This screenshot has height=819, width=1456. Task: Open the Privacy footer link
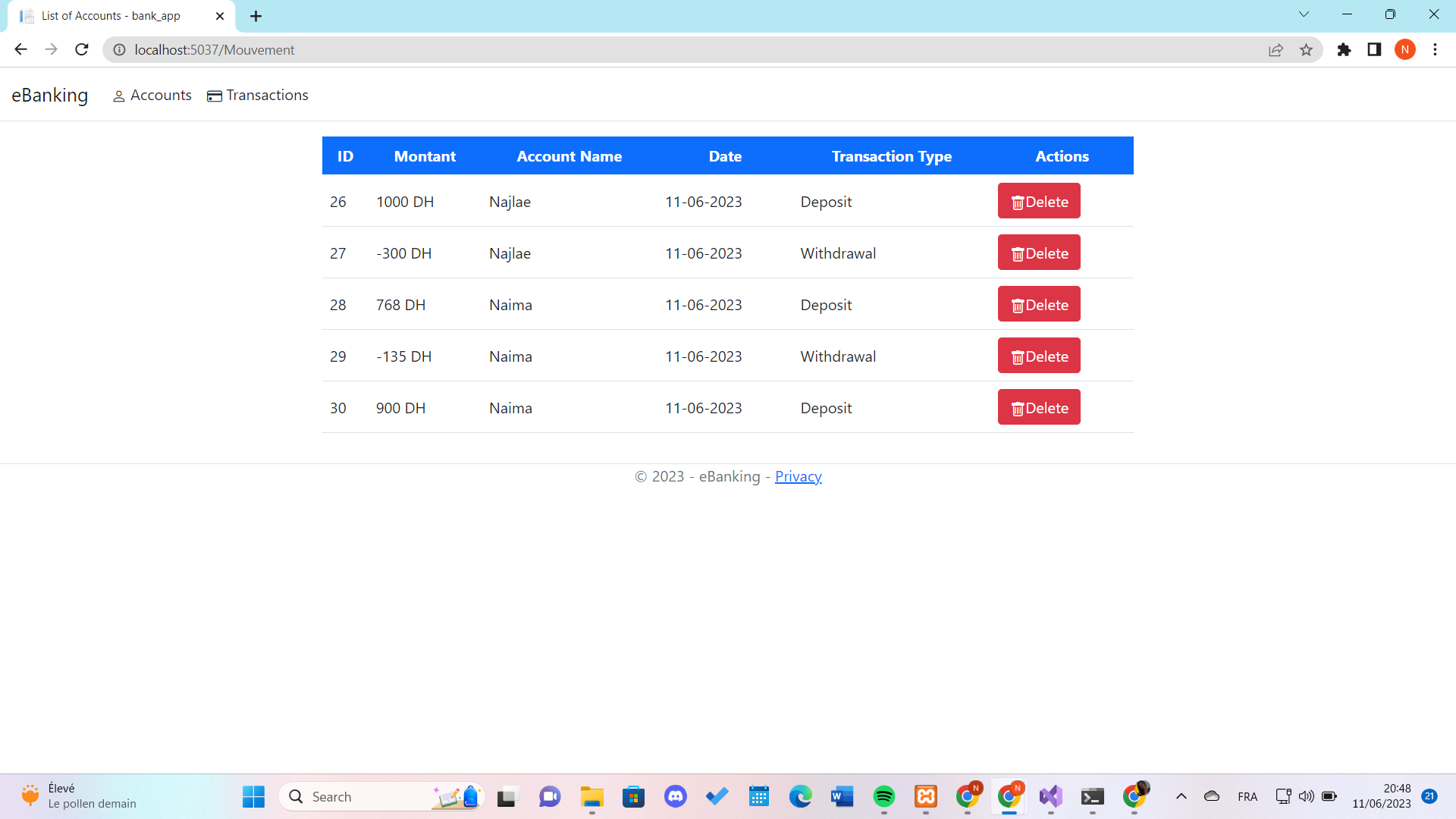[x=798, y=476]
